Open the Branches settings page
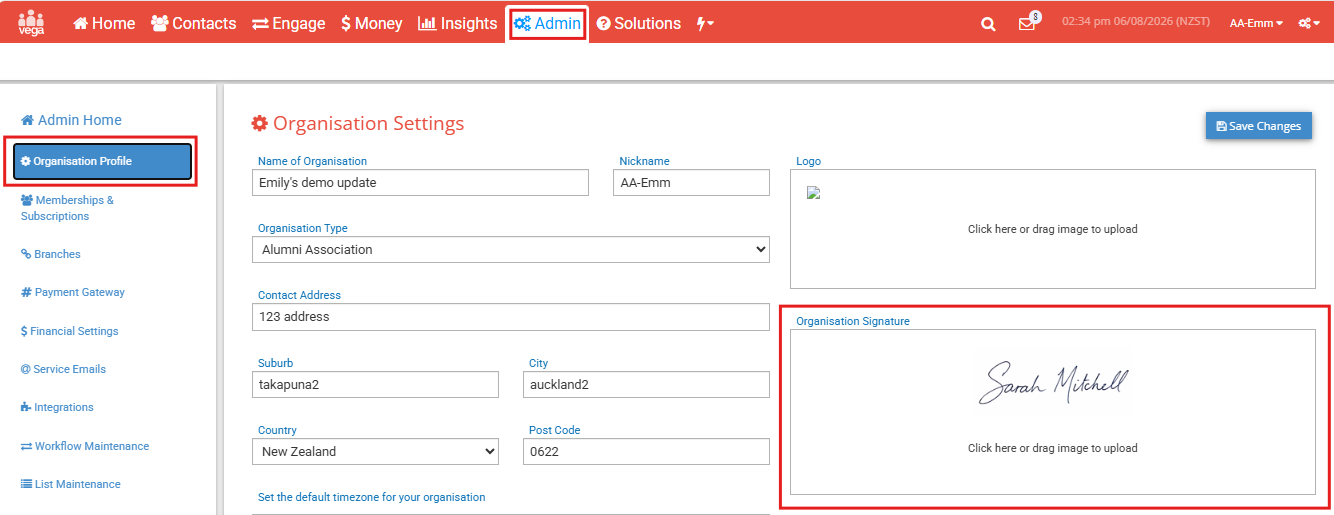Viewport: 1334px width, 515px height. click(51, 254)
